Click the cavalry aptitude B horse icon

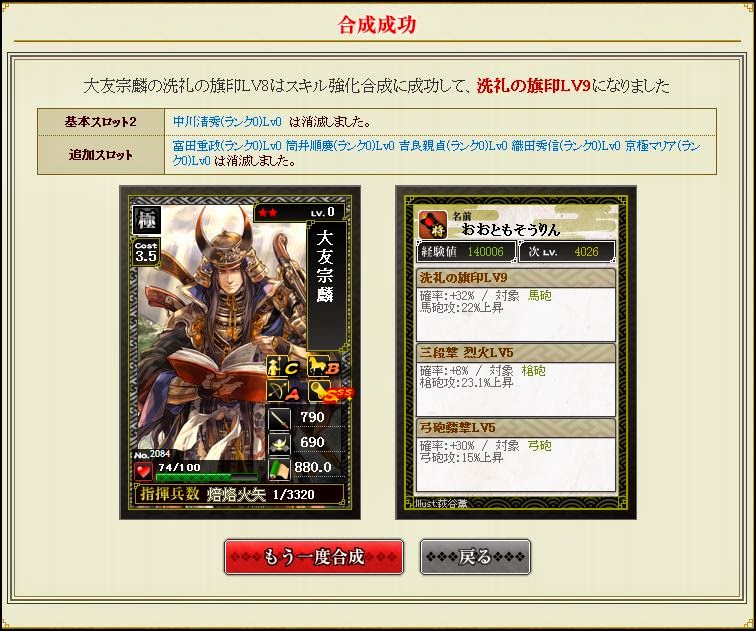pyautogui.click(x=323, y=367)
